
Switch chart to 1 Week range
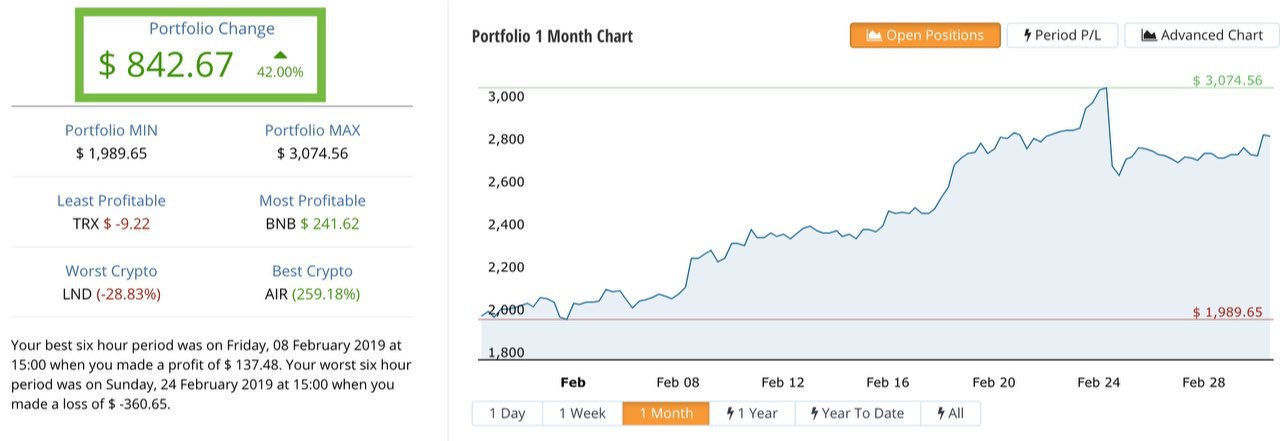coord(582,413)
